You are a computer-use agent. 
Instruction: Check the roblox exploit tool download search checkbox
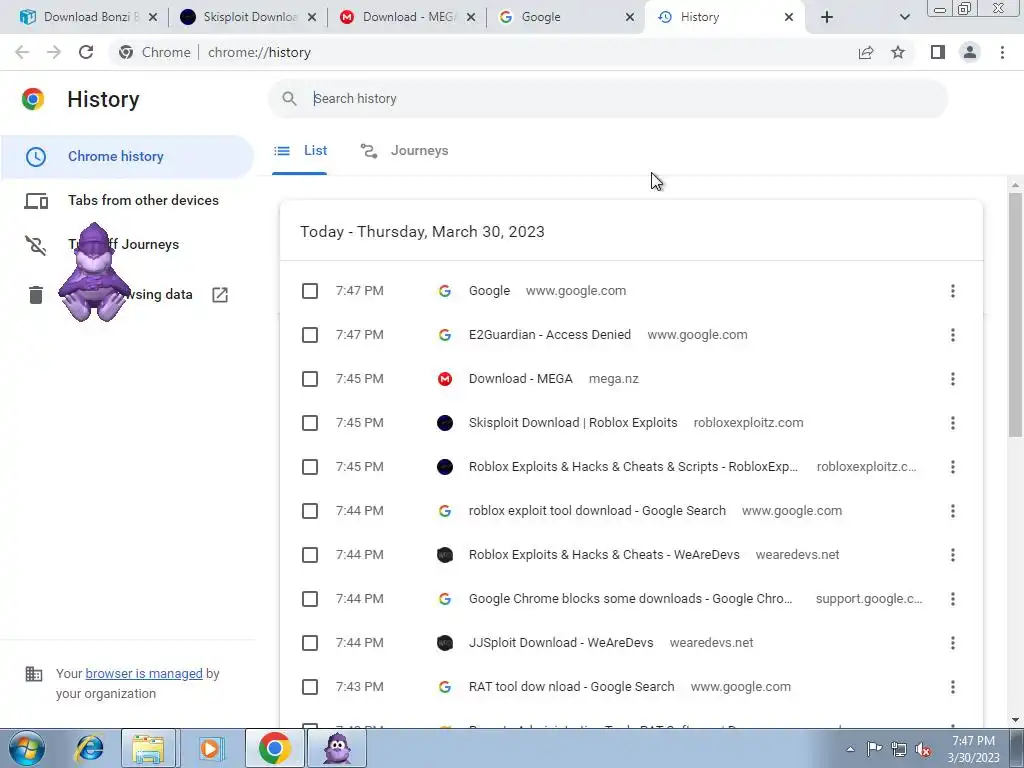[310, 511]
